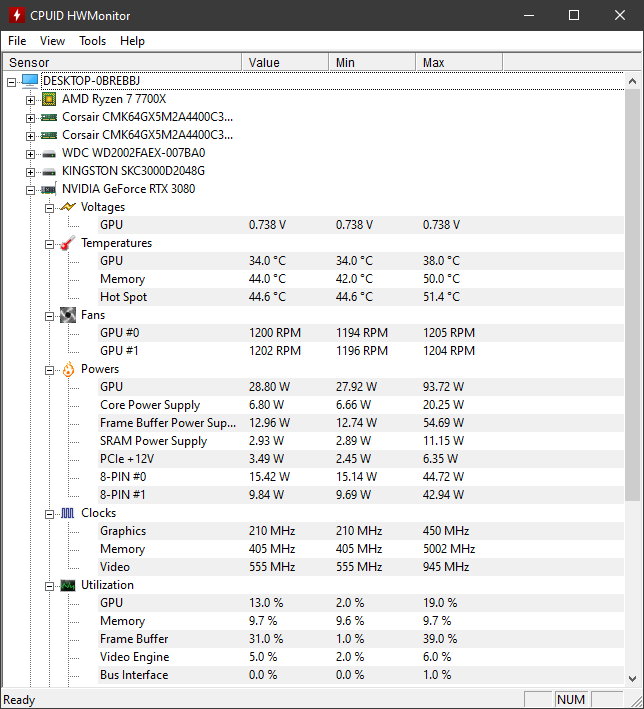This screenshot has height=709, width=644.
Task: Click the vertical scrollbar down arrow
Action: click(633, 680)
